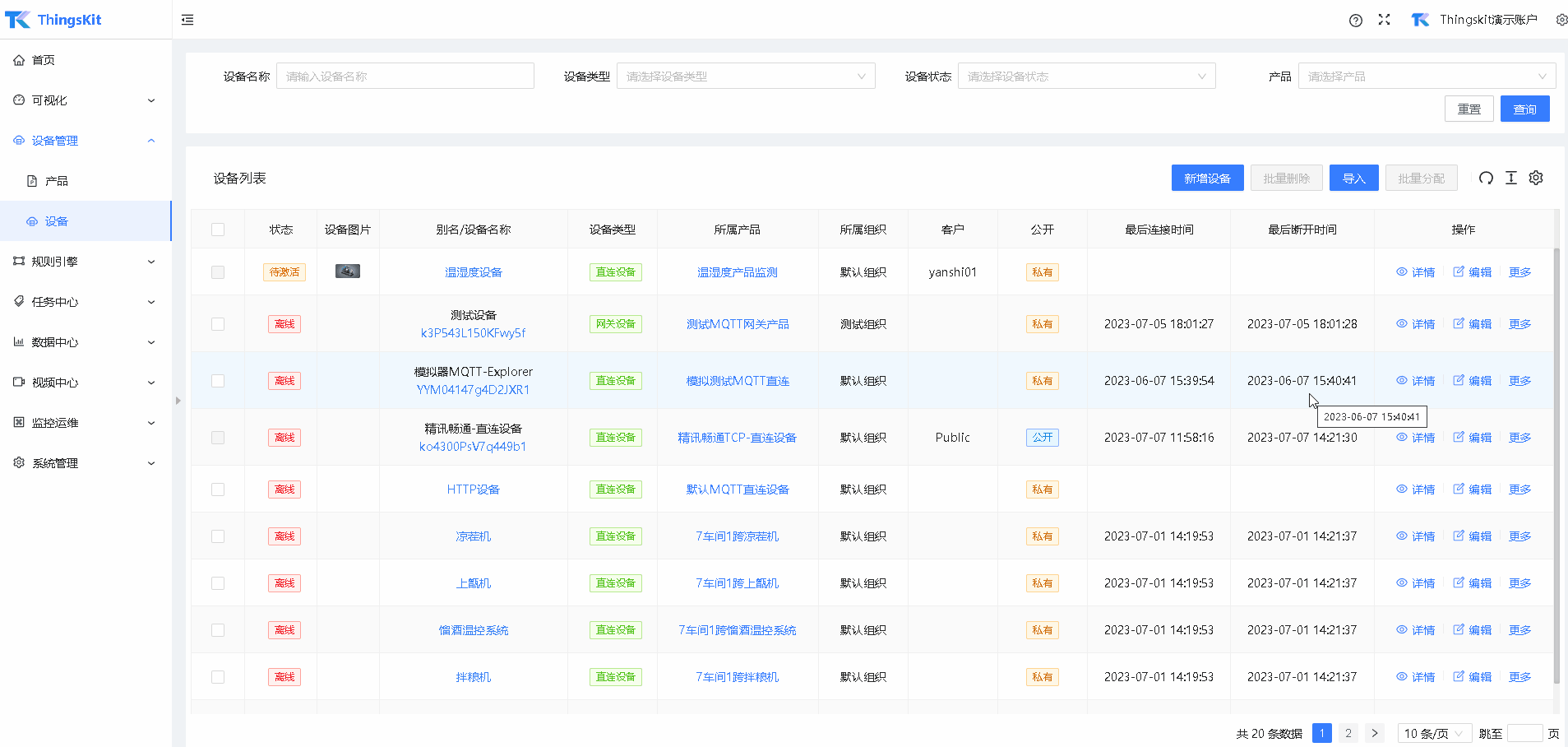
Task: View details eye icon for 凉茬机
Action: pos(1402,536)
